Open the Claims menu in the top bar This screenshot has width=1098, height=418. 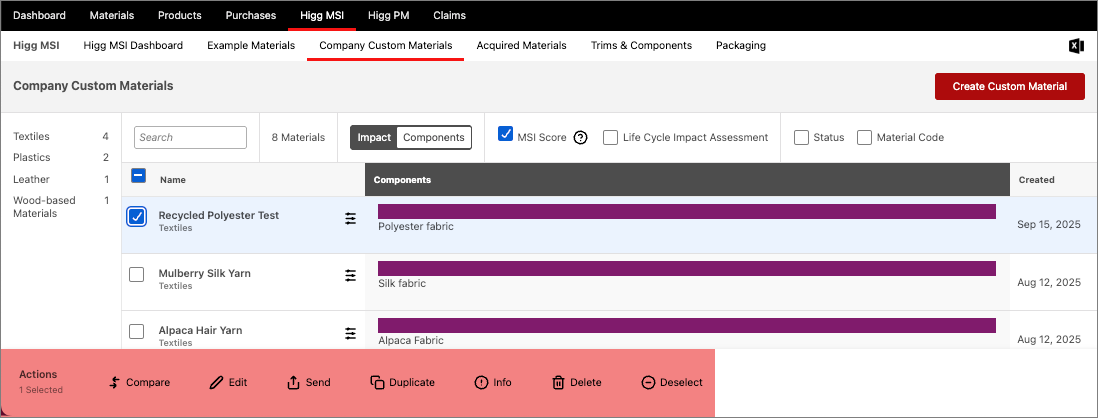click(449, 15)
